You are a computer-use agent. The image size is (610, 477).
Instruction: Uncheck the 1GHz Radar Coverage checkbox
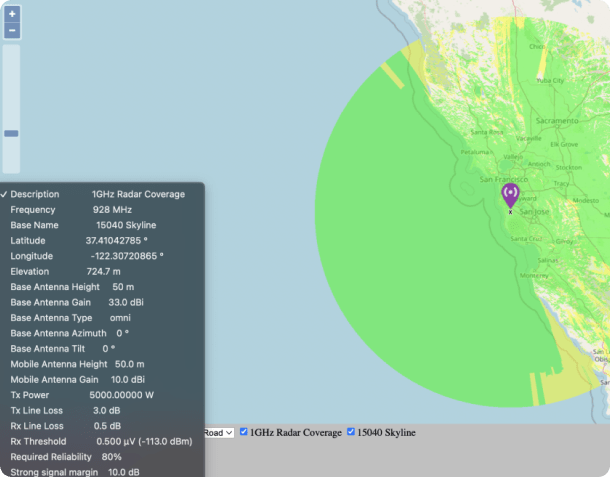[244, 432]
